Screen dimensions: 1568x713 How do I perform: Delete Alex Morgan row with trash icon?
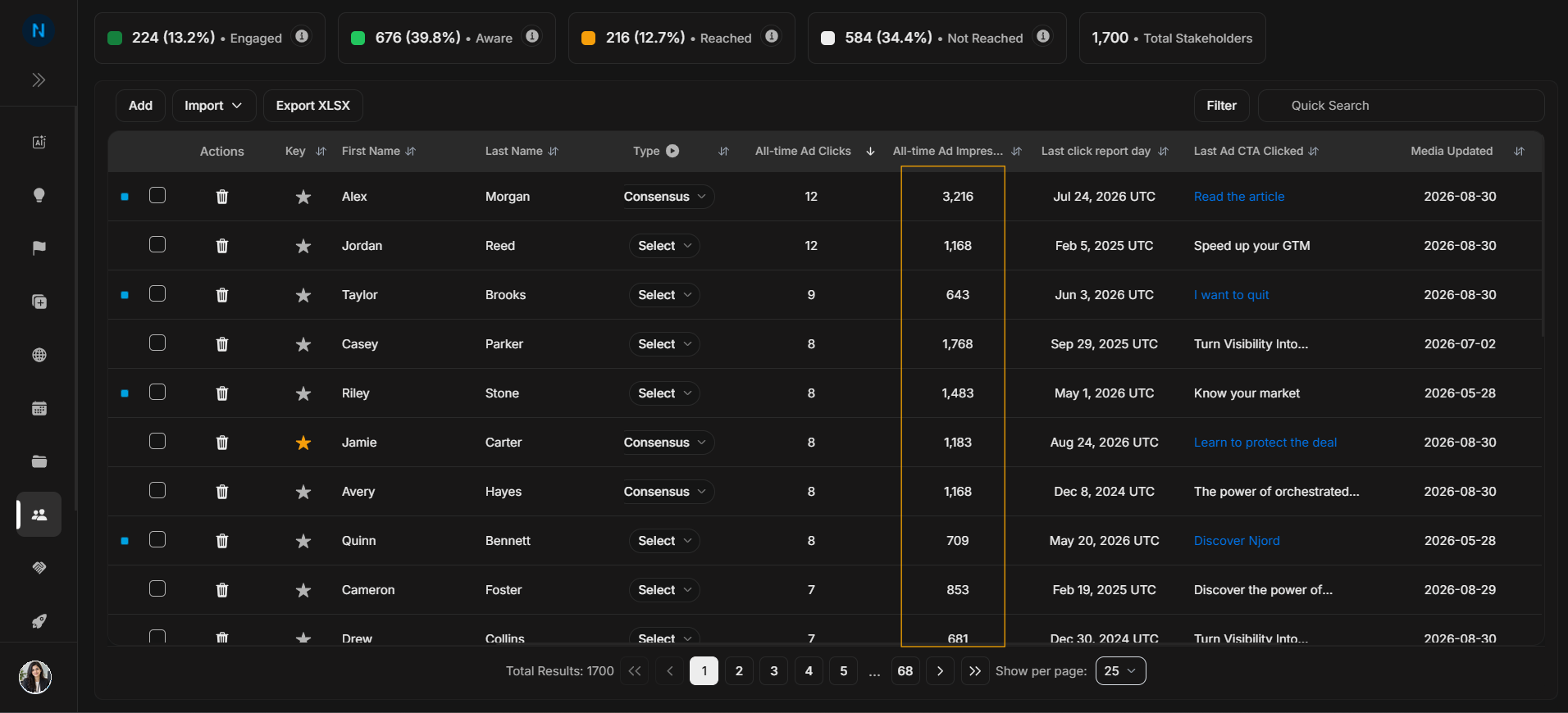222,197
